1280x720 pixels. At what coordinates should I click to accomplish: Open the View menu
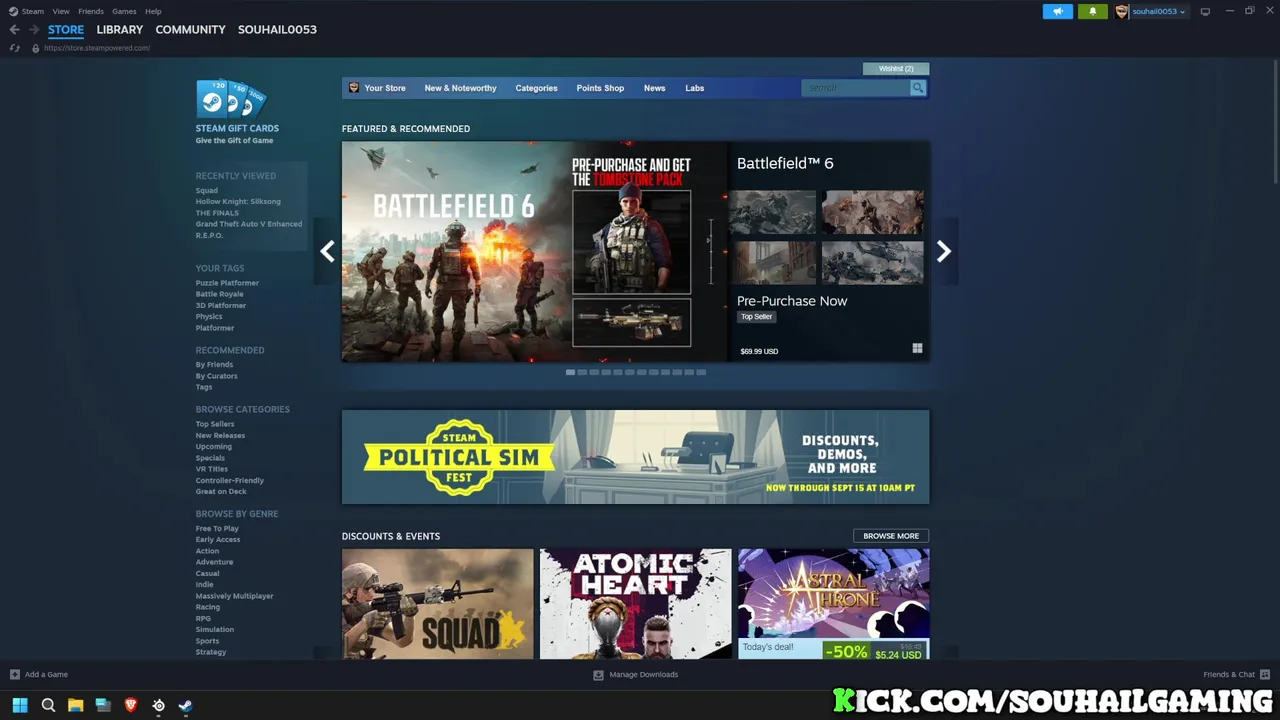point(61,11)
